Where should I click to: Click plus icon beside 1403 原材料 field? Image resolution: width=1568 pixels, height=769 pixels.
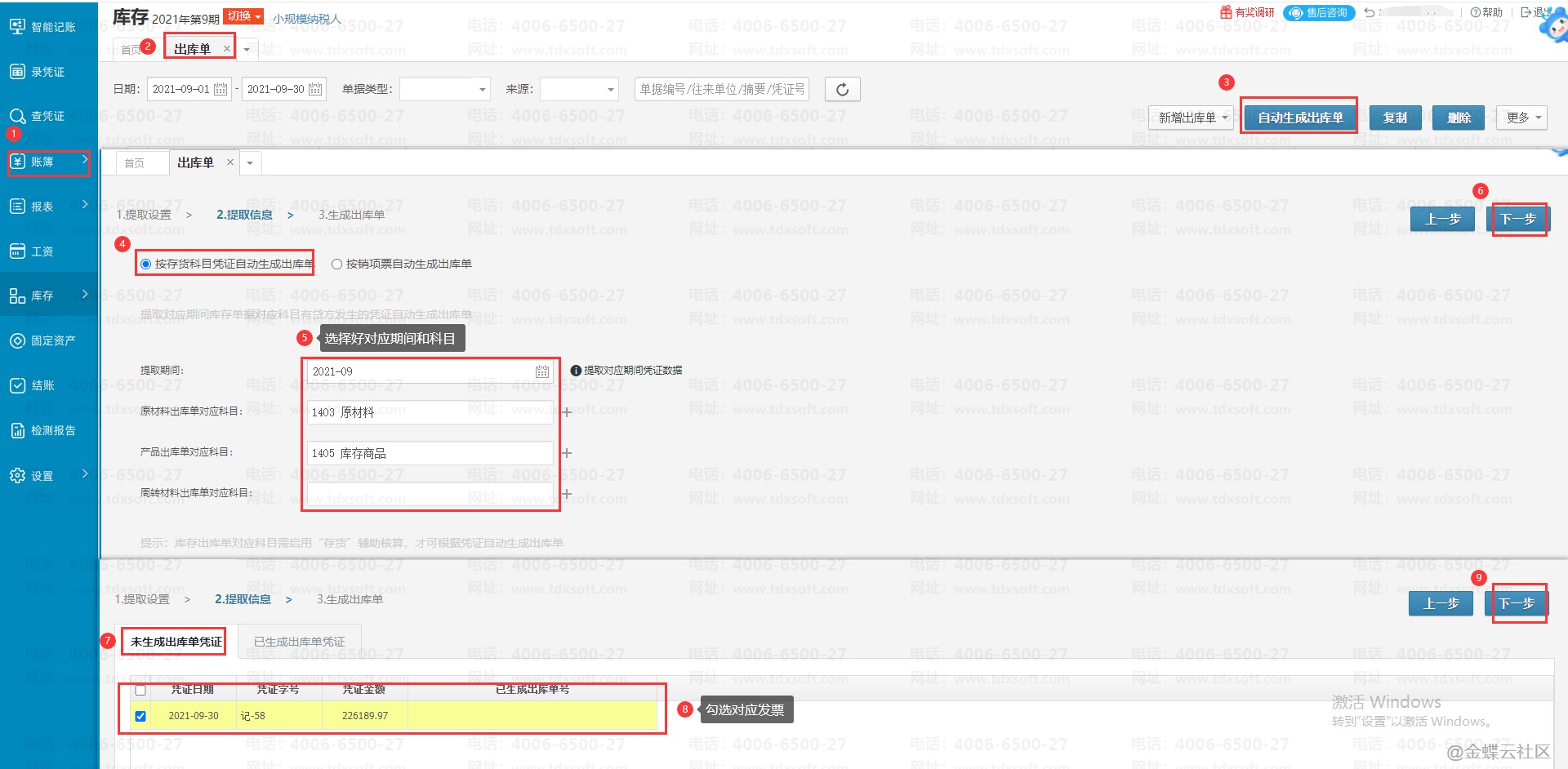[x=566, y=412]
